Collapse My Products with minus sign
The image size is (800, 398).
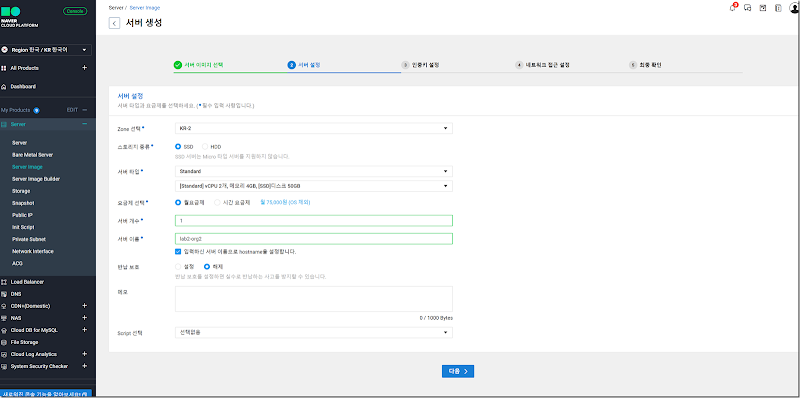[85, 110]
